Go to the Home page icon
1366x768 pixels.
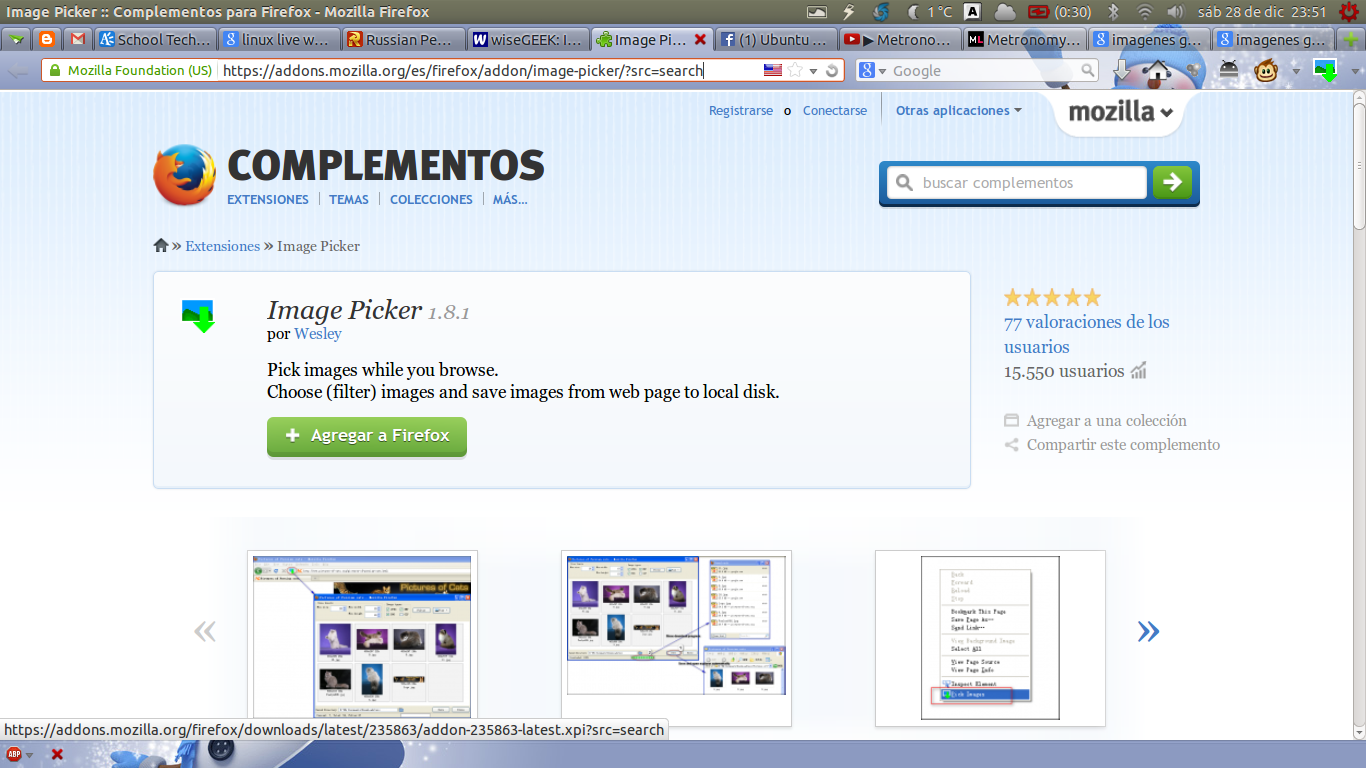1157,71
